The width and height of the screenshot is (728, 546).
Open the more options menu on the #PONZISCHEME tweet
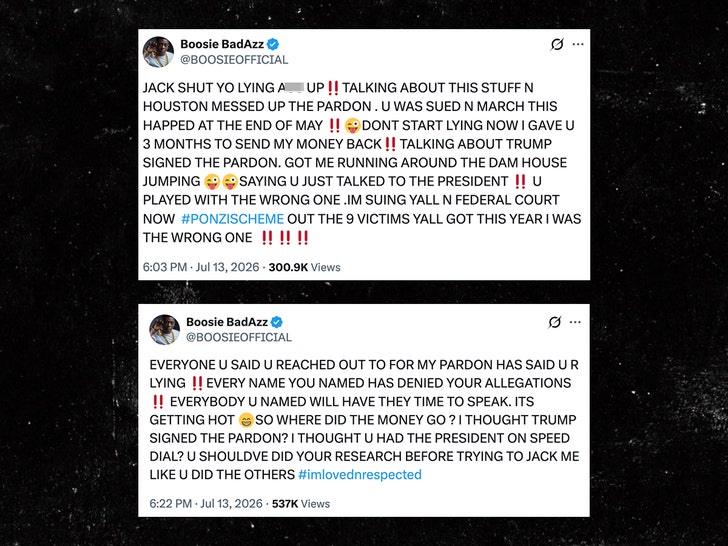click(x=578, y=44)
